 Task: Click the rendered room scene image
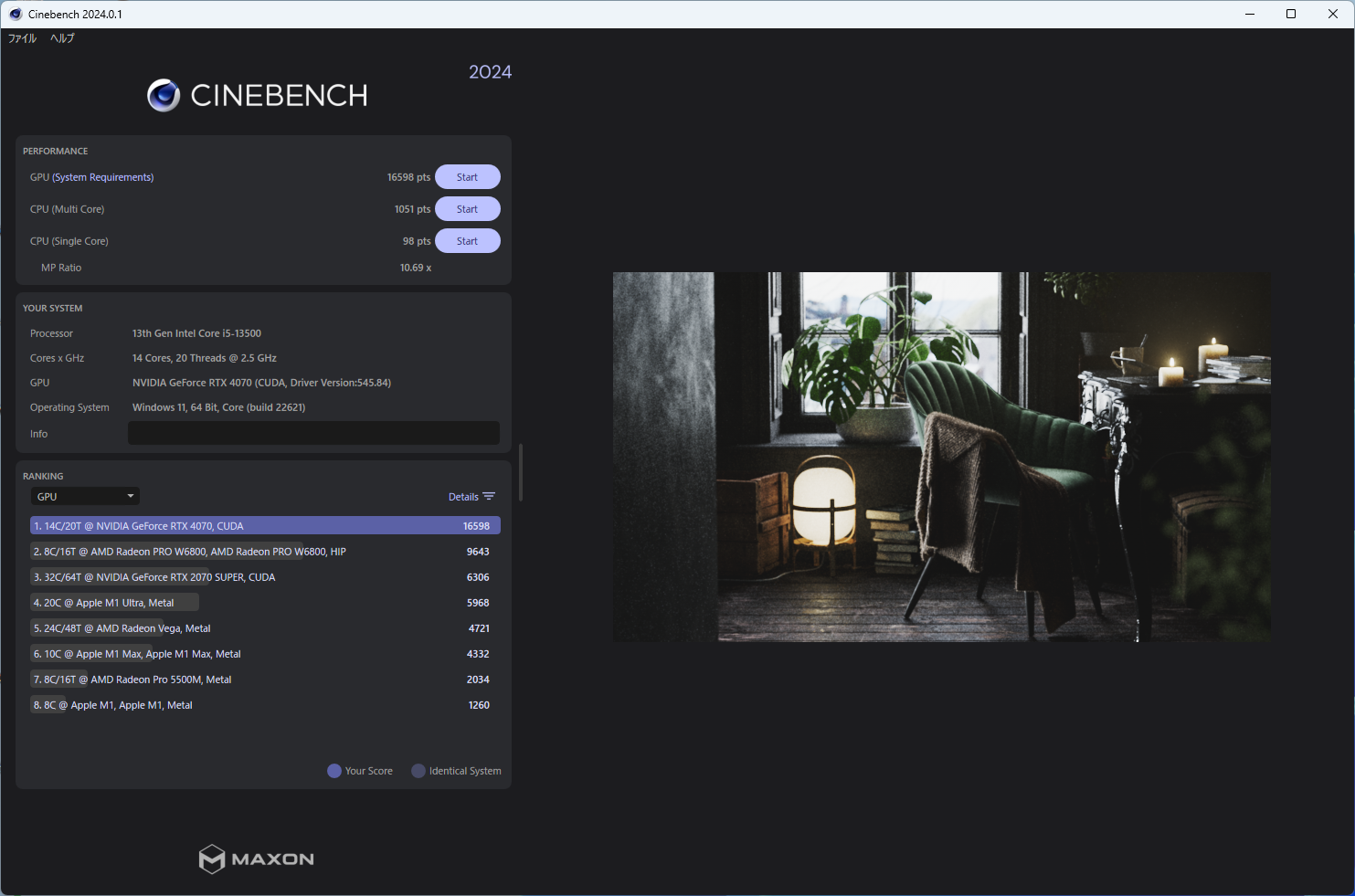tap(941, 457)
